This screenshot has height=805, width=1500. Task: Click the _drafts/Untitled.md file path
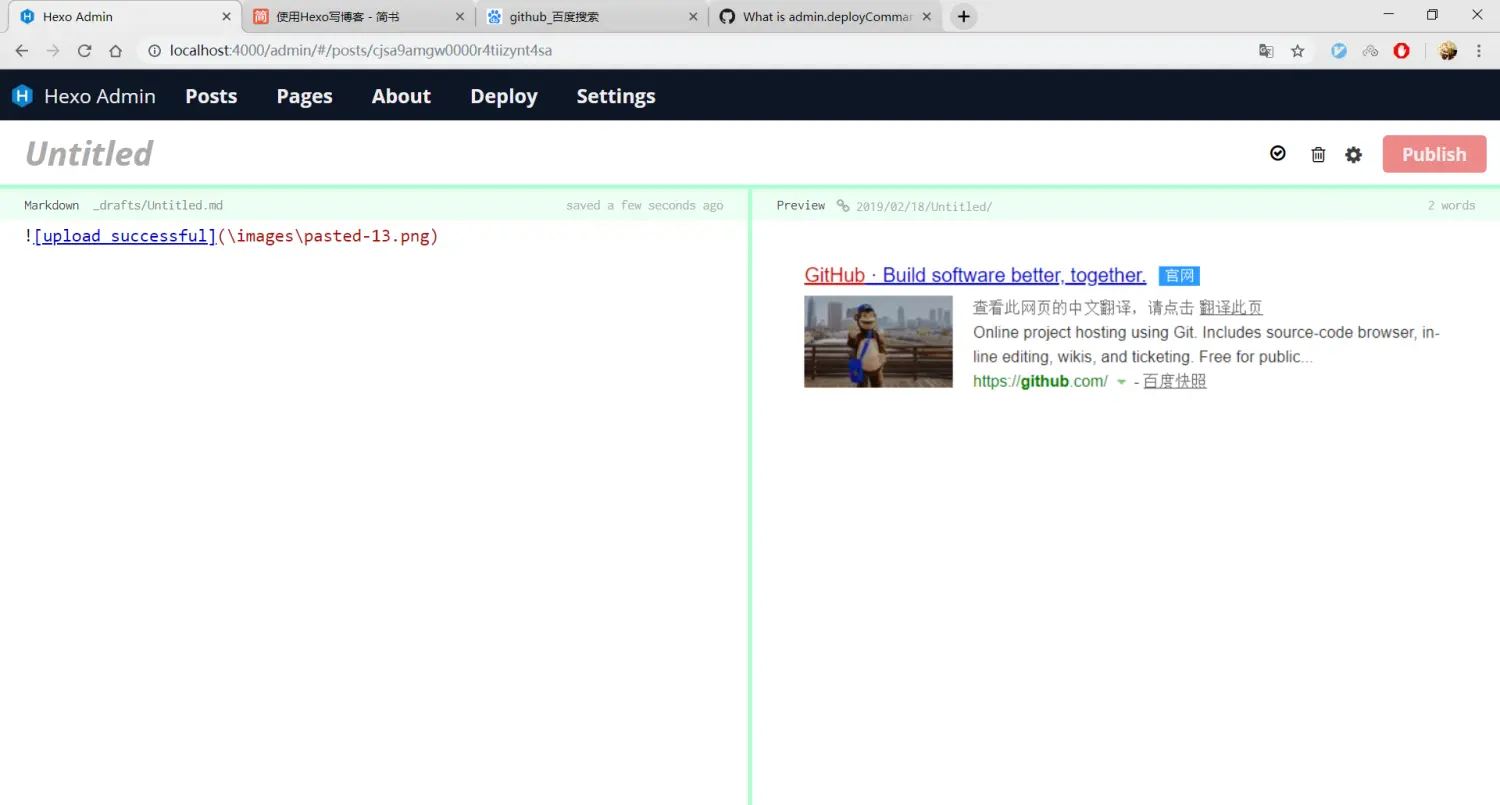pyautogui.click(x=158, y=206)
